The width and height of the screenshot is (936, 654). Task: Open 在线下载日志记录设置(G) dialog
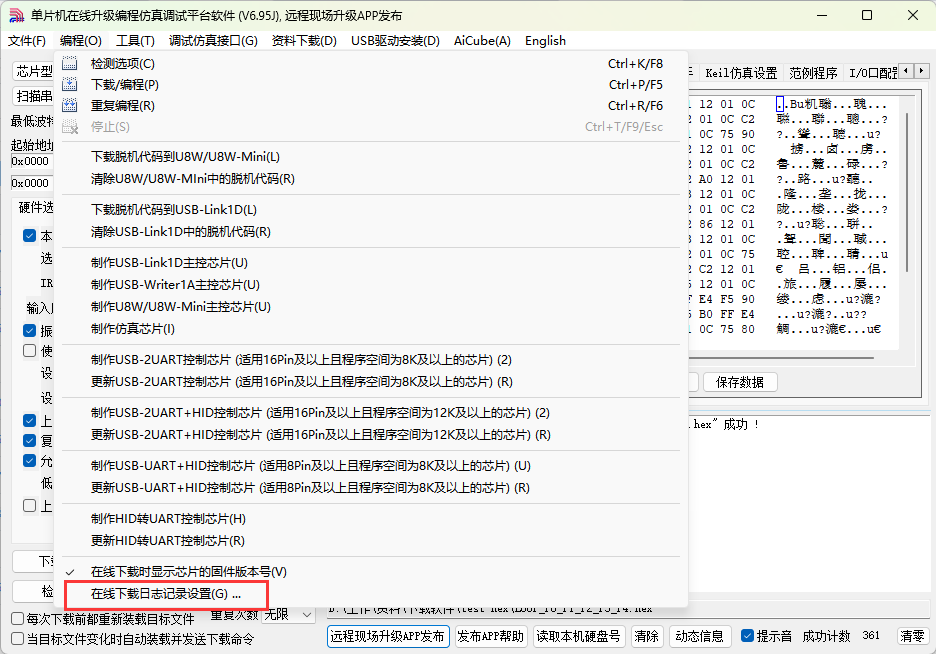point(371,594)
